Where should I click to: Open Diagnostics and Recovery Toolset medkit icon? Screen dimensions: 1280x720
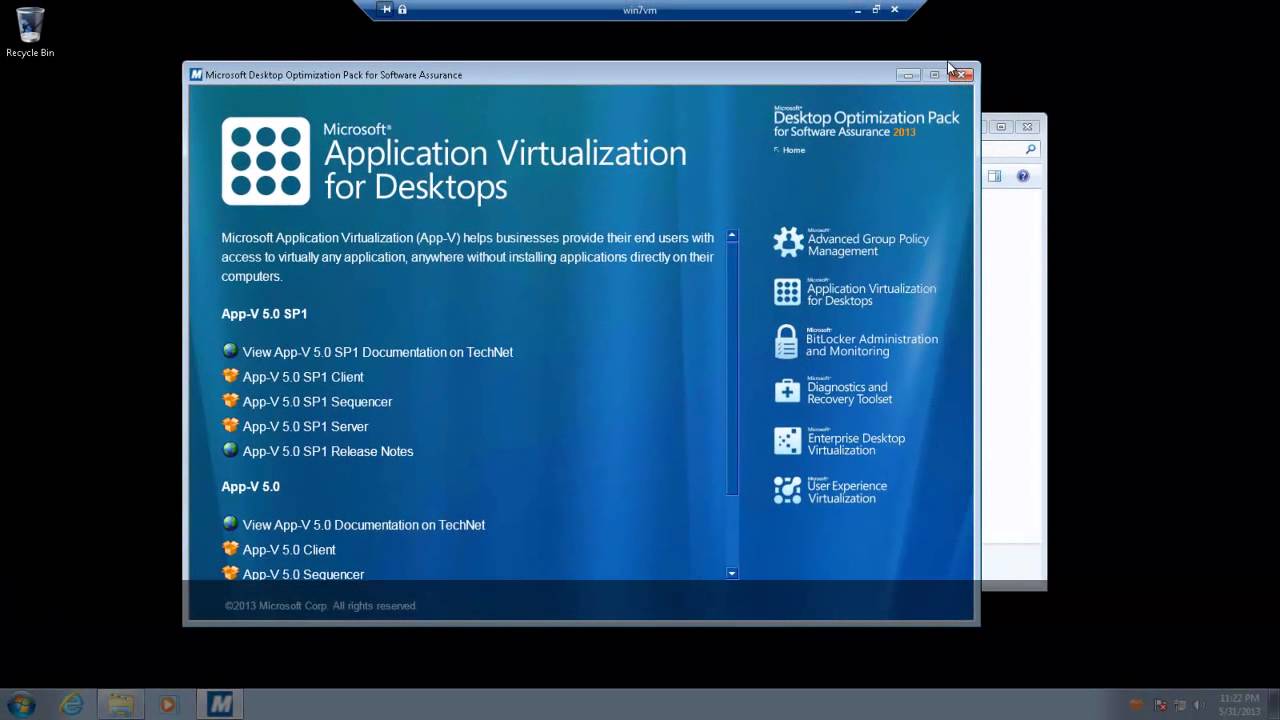tap(788, 391)
